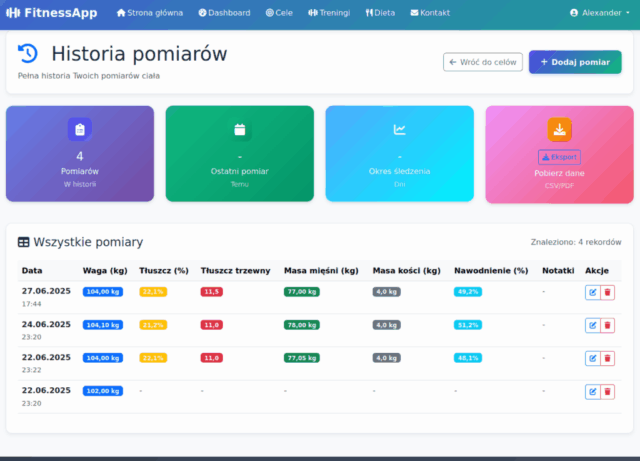Click the clipboard icon in Pomiarów card
The image size is (640, 461).
click(80, 129)
